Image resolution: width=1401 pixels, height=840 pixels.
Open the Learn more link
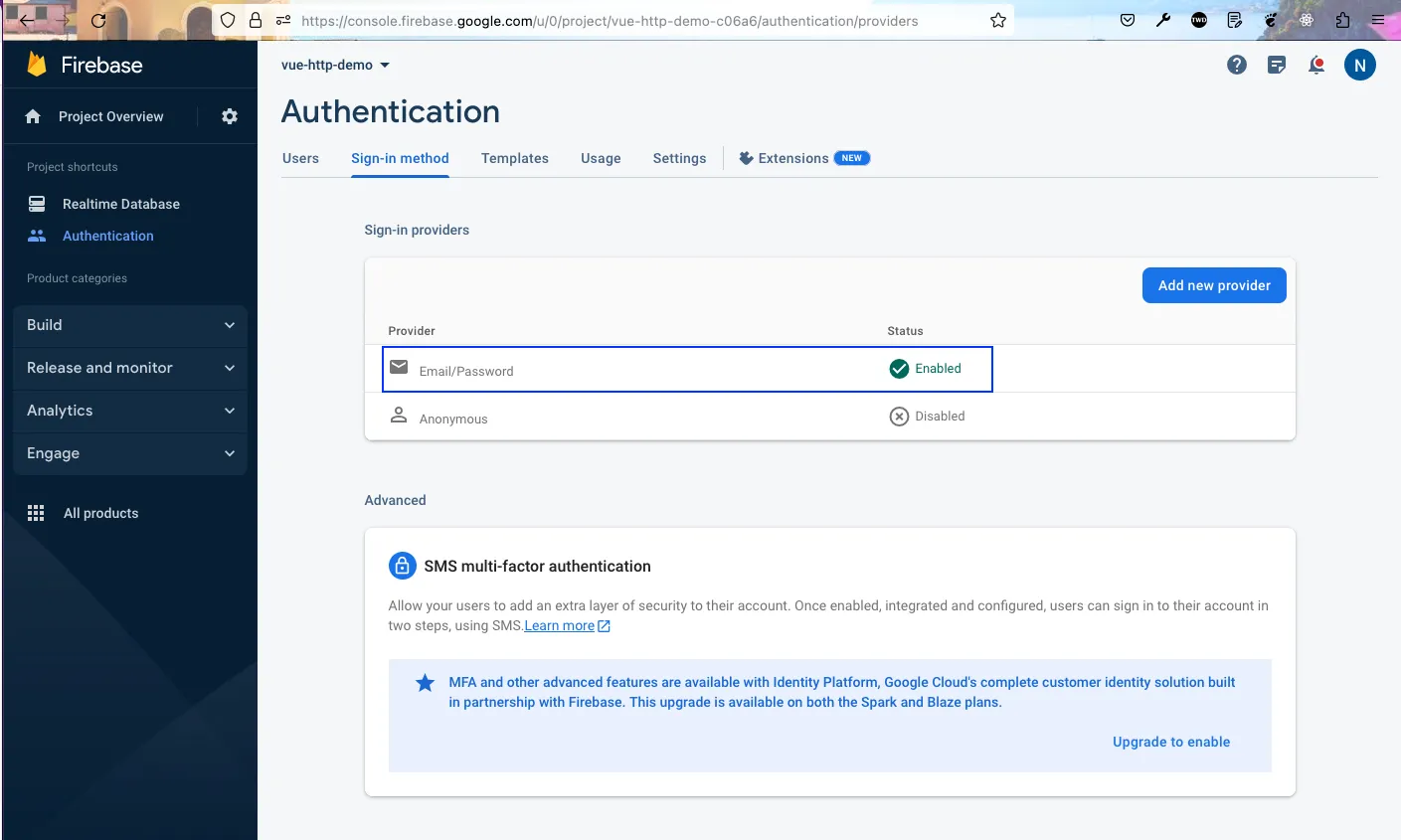[567, 625]
